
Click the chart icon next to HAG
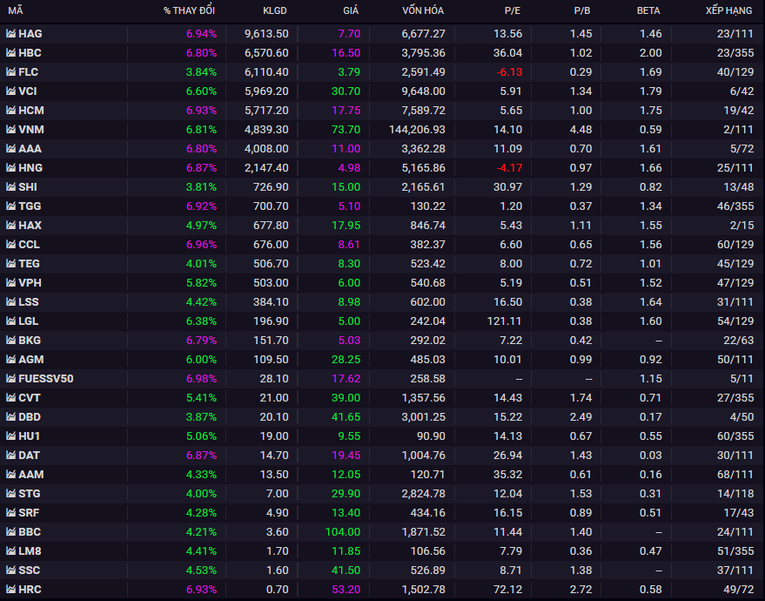tap(11, 33)
